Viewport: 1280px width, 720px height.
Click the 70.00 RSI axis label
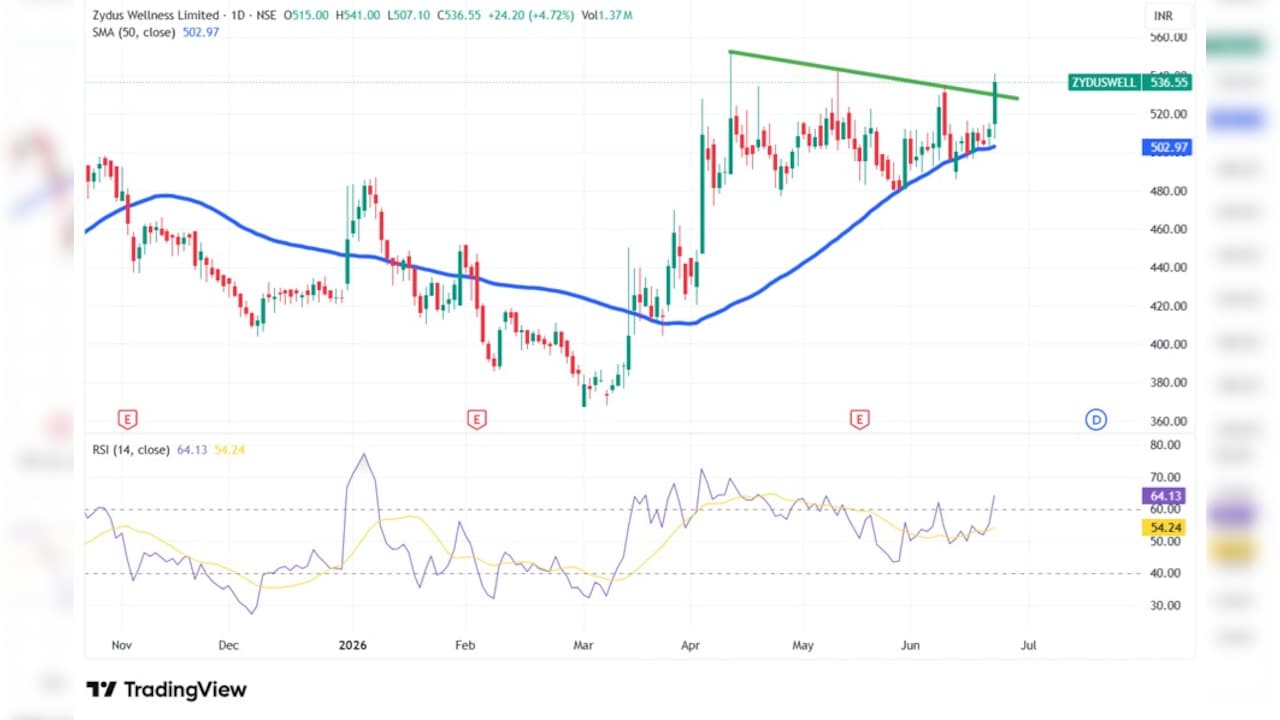tap(1166, 477)
